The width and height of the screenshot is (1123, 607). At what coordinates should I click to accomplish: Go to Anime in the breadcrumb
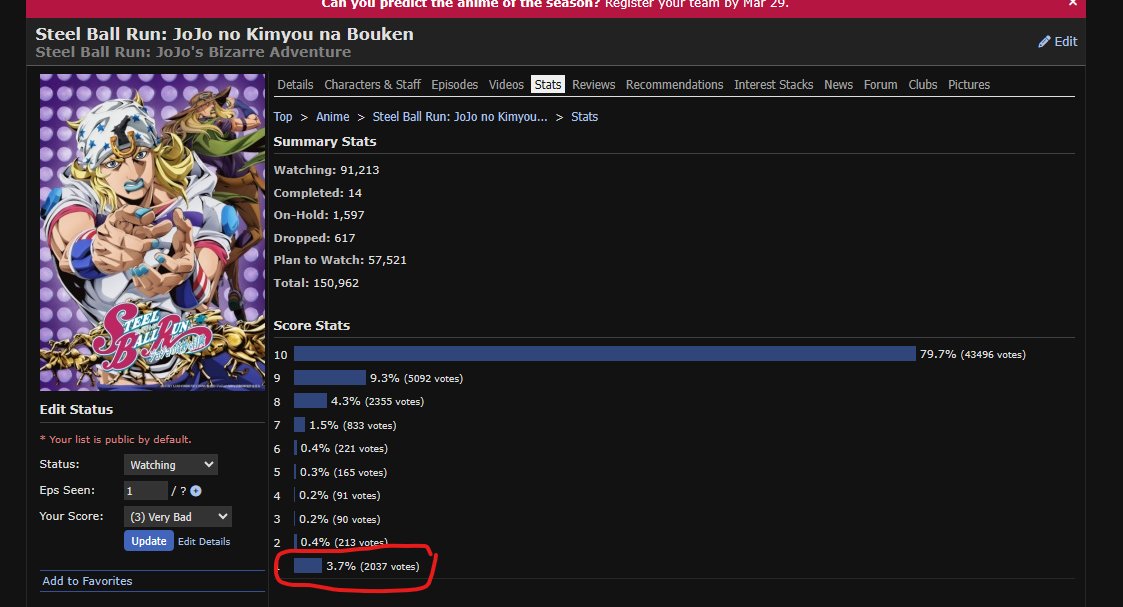click(332, 117)
